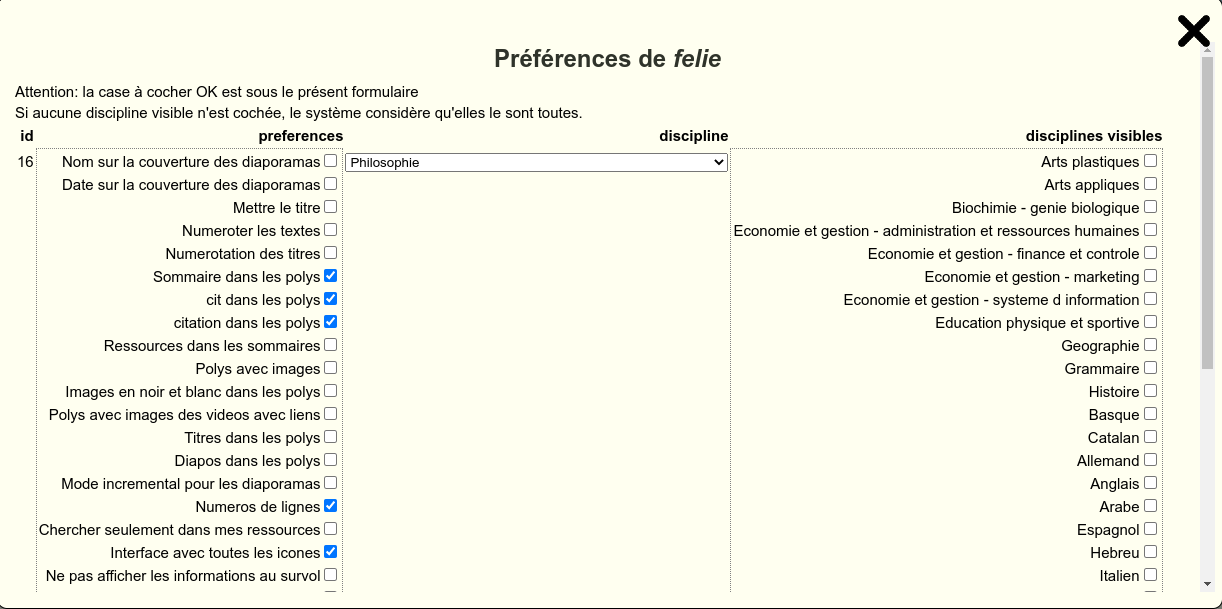
Task: Close the preferences dialog with the X icon
Action: pos(1194,31)
